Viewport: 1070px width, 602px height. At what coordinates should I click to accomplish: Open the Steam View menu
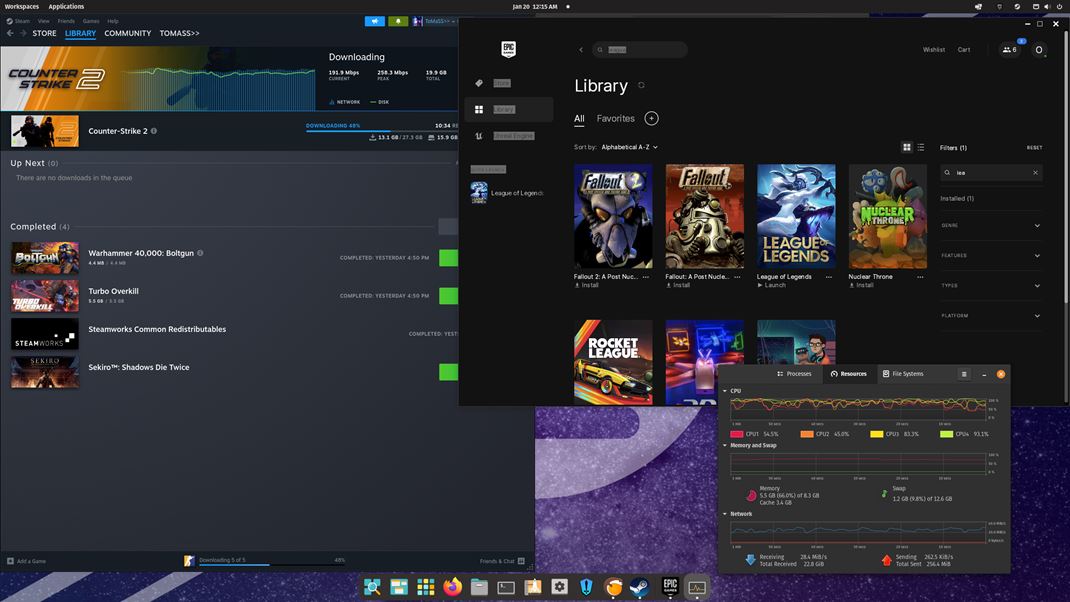coord(43,20)
